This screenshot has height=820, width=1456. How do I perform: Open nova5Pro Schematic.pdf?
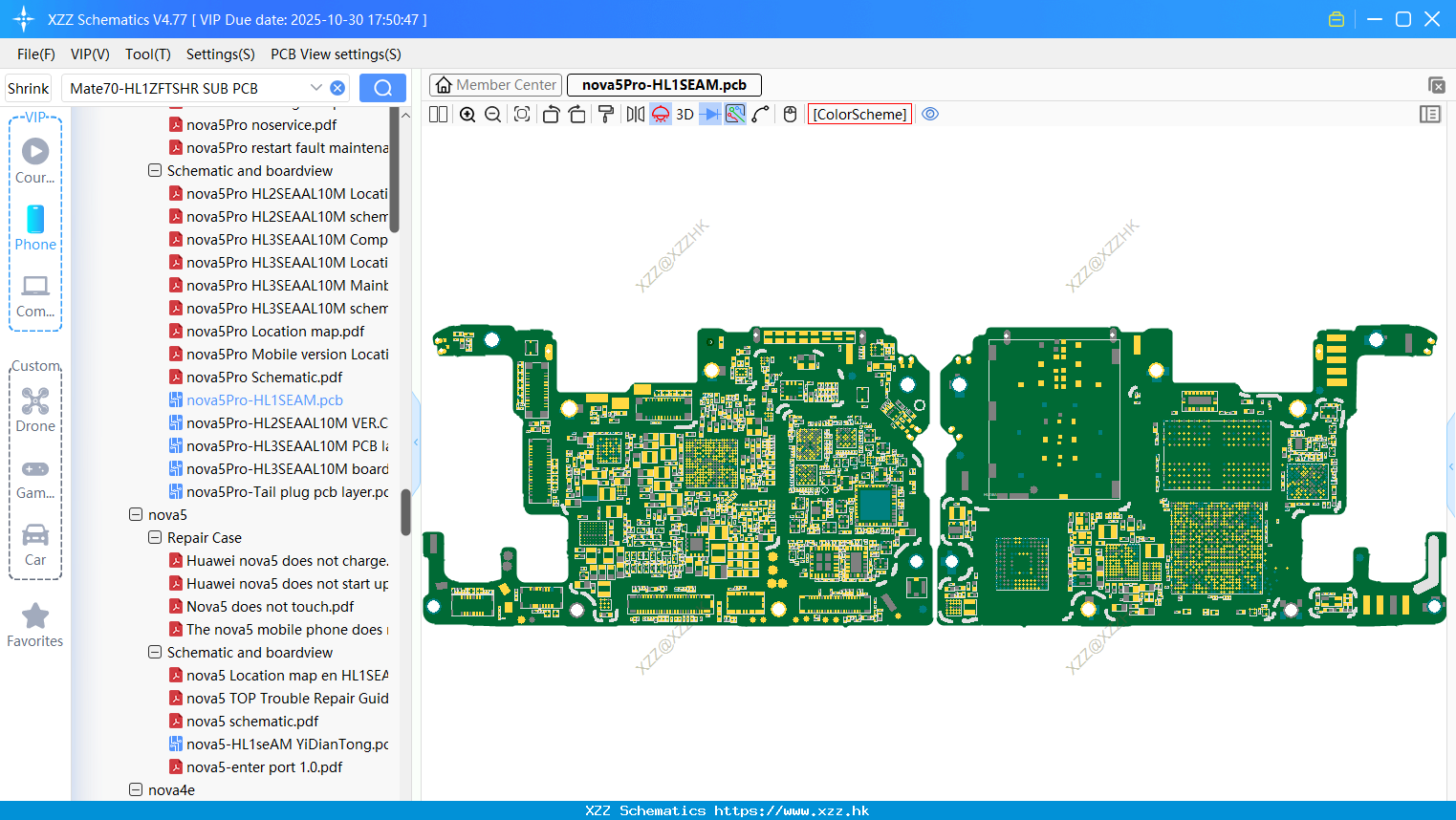(x=264, y=378)
